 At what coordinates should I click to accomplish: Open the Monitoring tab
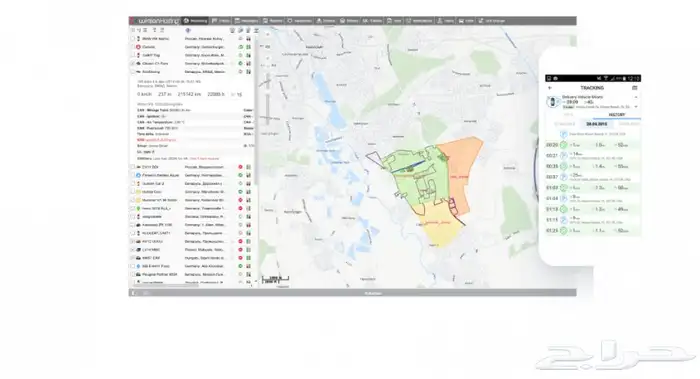pos(196,21)
